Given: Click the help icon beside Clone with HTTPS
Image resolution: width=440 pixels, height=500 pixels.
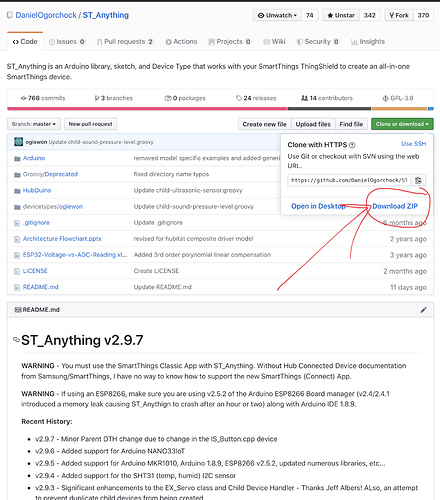Looking at the screenshot, I should tap(352, 145).
